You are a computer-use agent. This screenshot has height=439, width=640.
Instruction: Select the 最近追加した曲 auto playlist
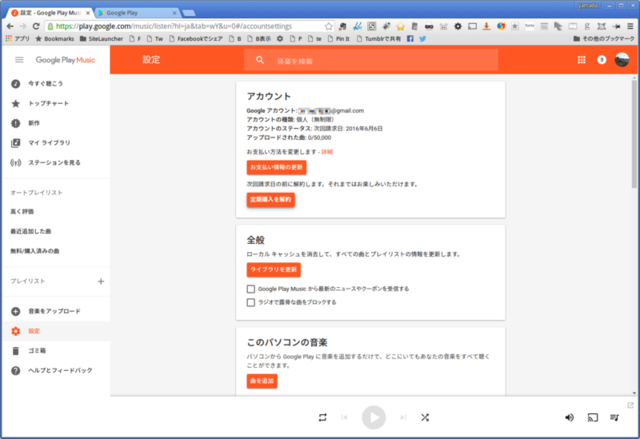[56, 231]
